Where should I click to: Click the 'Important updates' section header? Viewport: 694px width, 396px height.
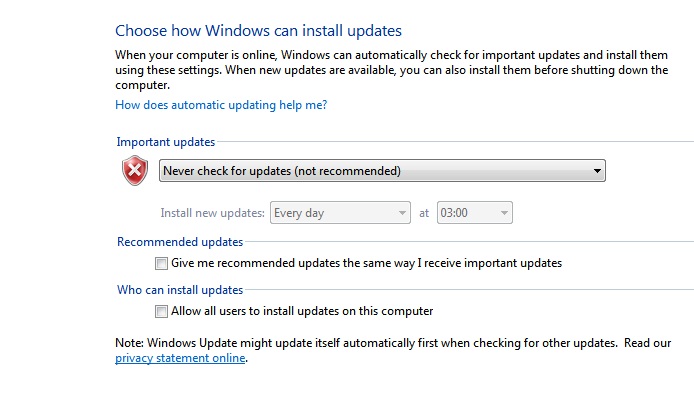(x=166, y=142)
